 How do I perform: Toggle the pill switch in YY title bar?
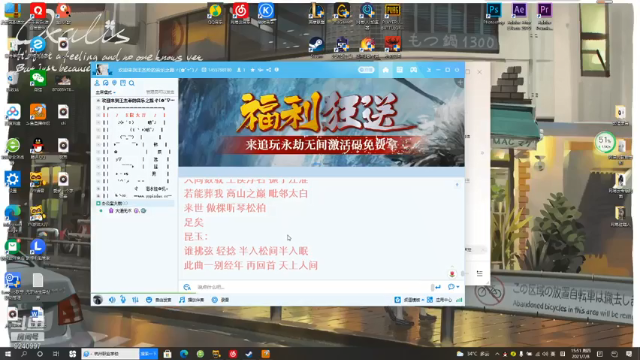click(366, 70)
